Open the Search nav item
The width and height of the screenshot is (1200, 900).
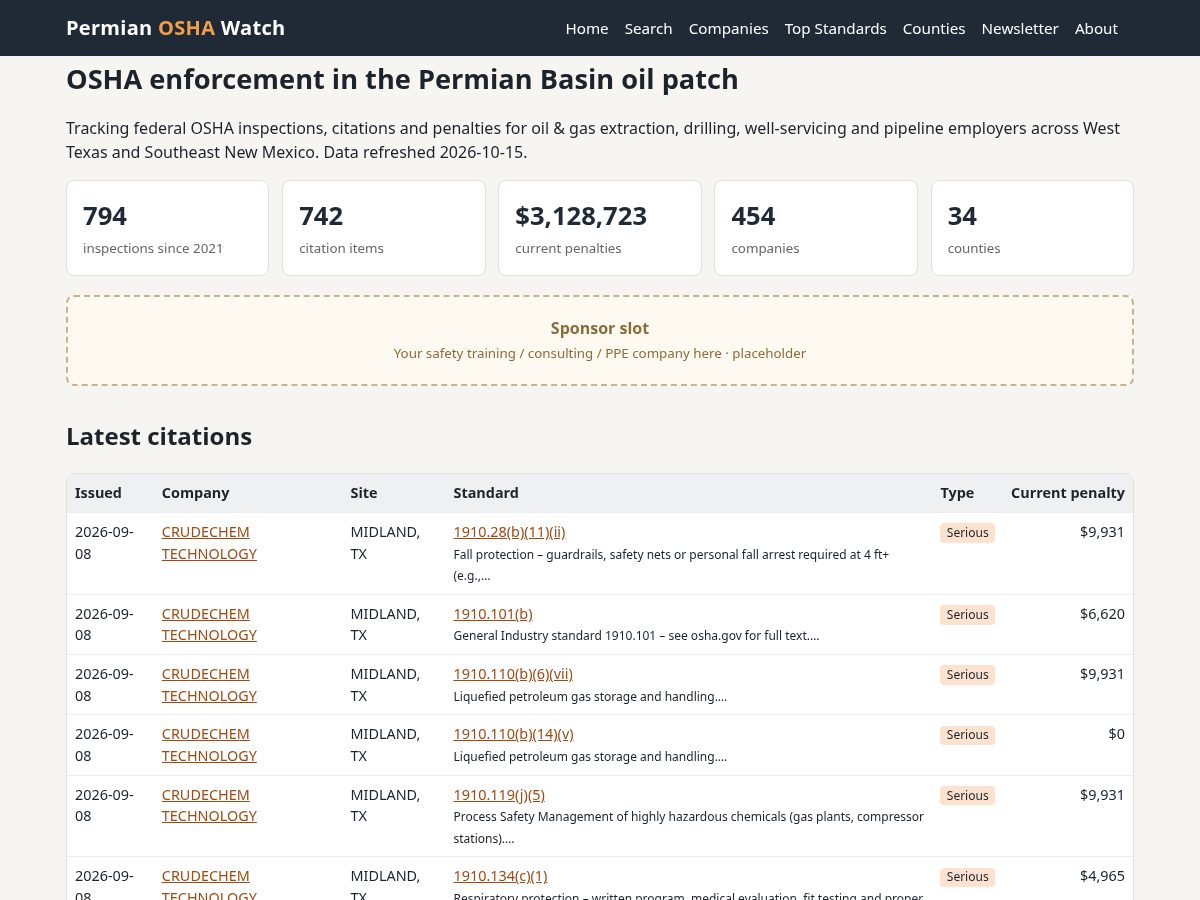click(x=648, y=28)
